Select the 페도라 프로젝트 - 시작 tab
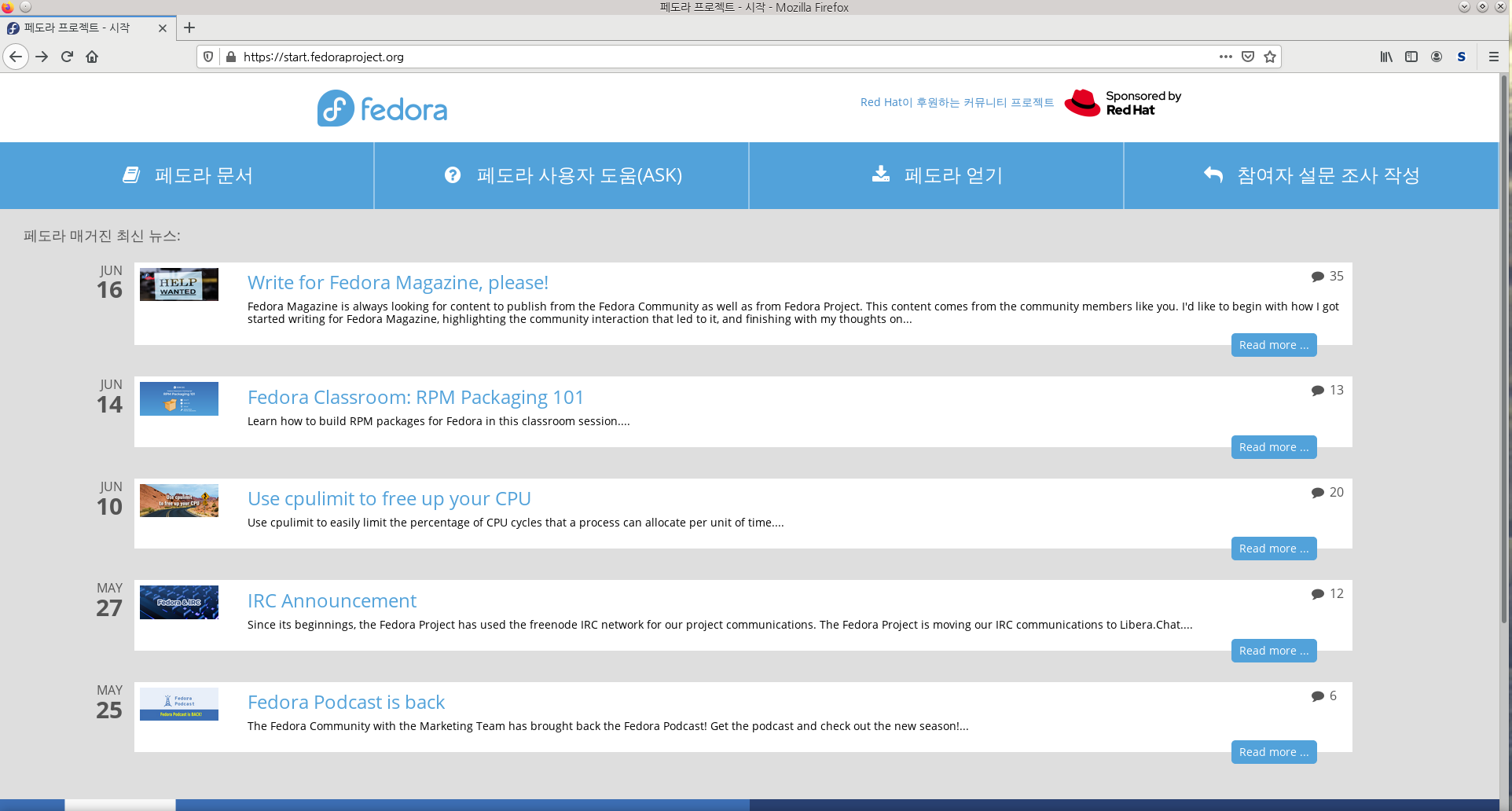The image size is (1512, 811). tap(86, 28)
